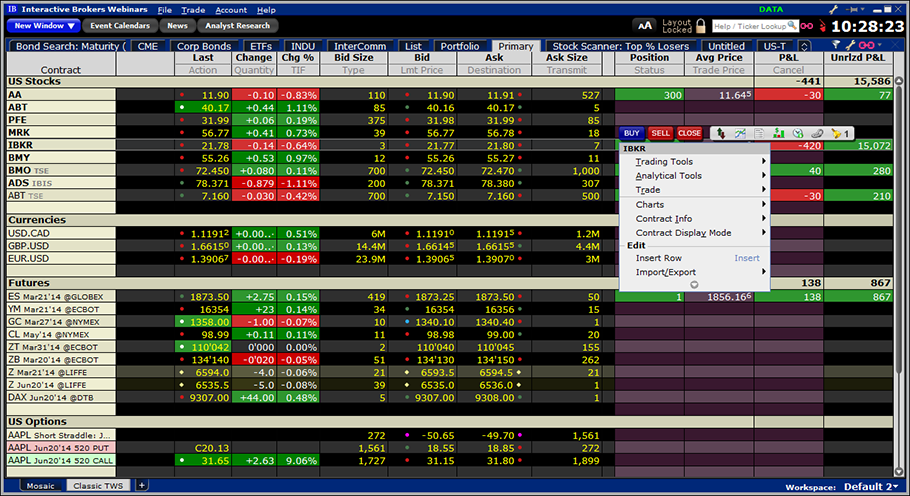Screen dimensions: 910x496
Task: Click the wrench icon in tab row
Action: point(850,45)
